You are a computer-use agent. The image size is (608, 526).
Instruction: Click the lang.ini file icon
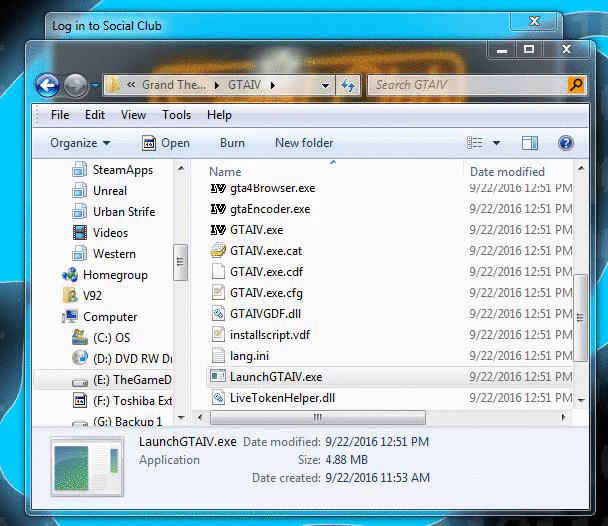point(218,355)
